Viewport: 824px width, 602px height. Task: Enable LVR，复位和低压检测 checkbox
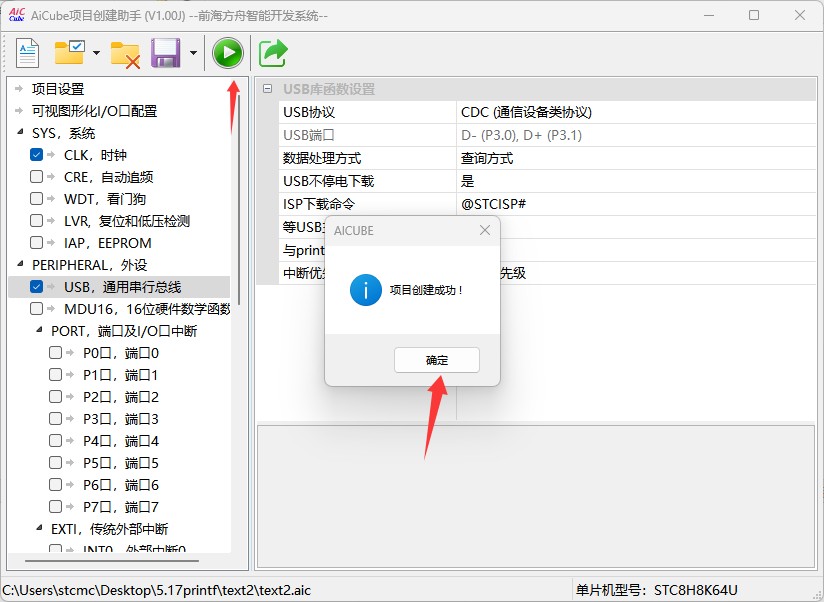click(36, 221)
